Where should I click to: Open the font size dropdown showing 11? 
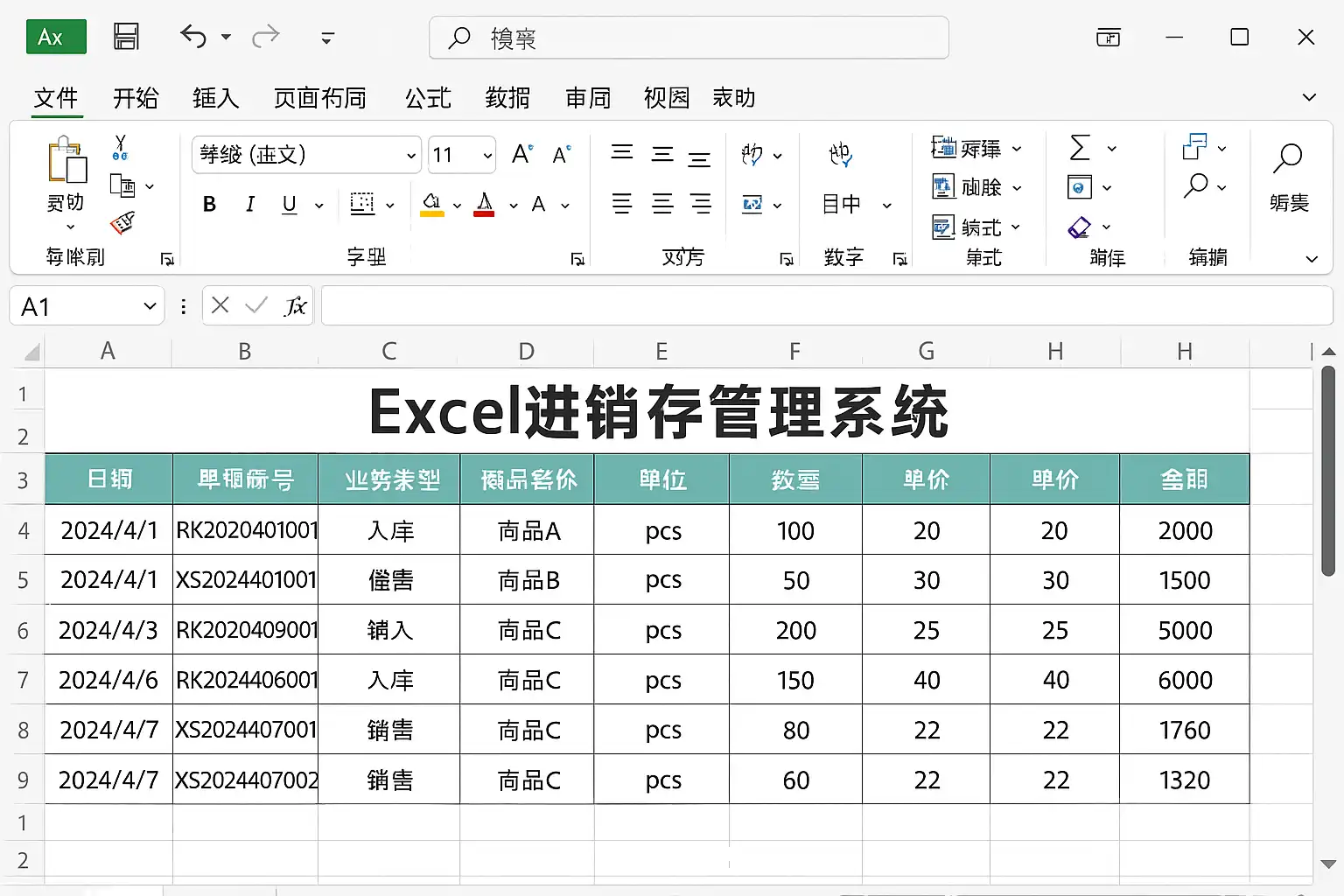click(x=487, y=156)
